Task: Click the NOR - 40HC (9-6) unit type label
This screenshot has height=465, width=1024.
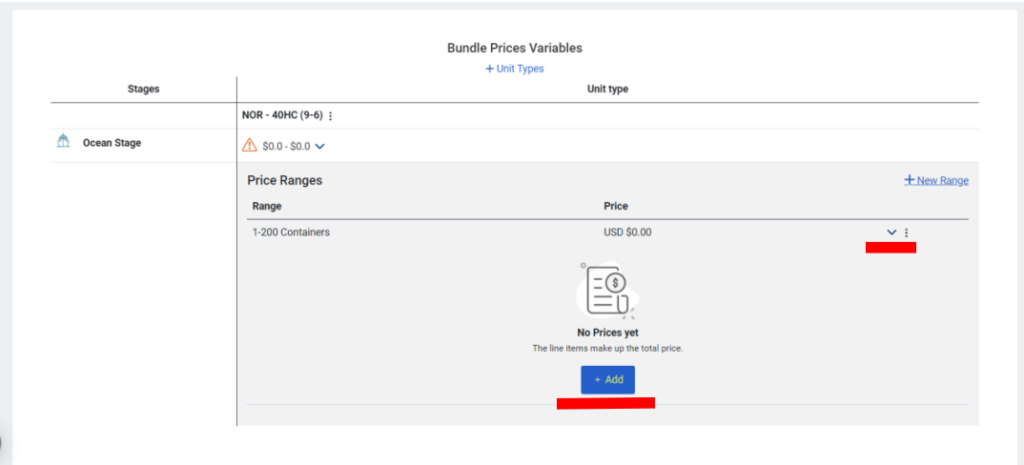Action: point(282,116)
